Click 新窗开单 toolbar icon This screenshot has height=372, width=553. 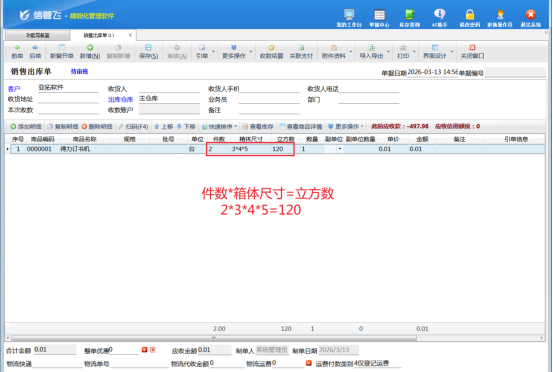61,51
